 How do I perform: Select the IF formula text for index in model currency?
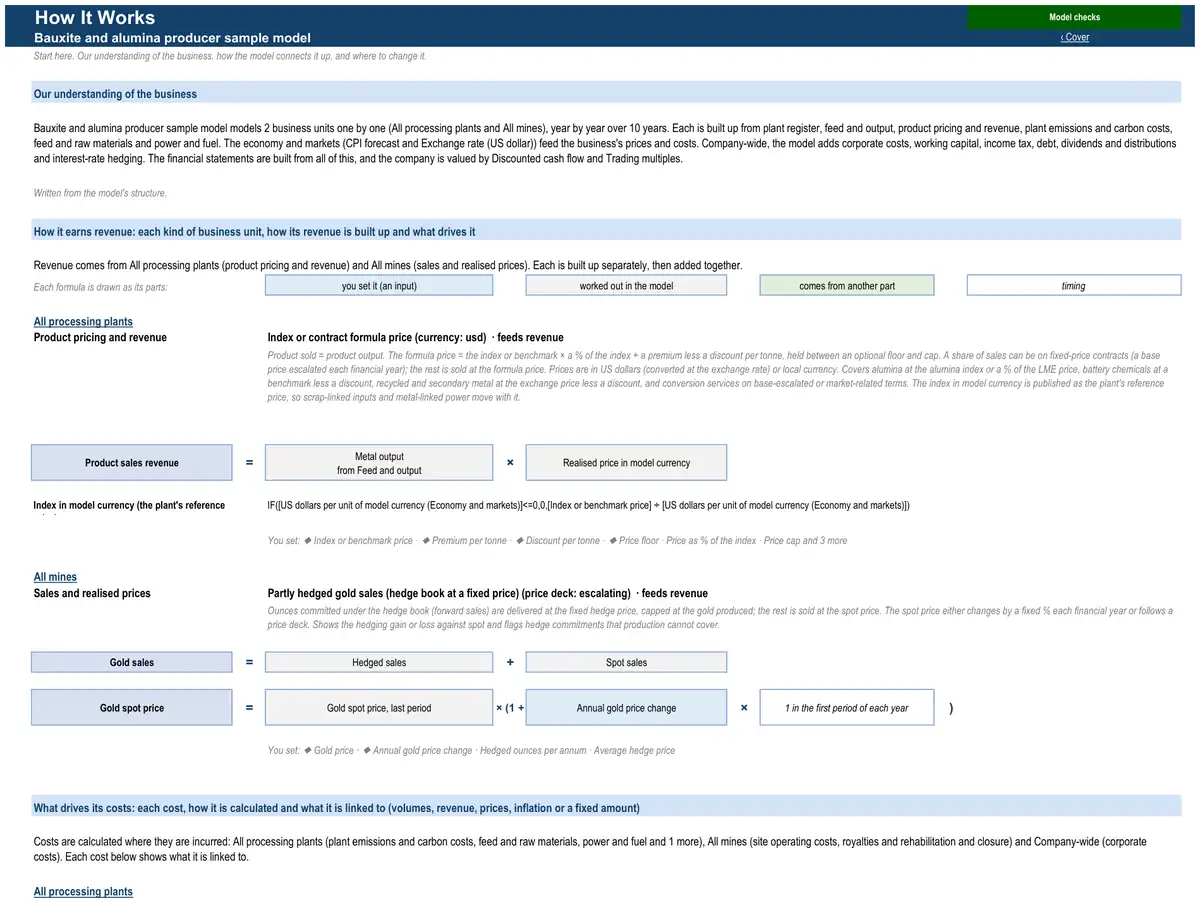tap(589, 505)
